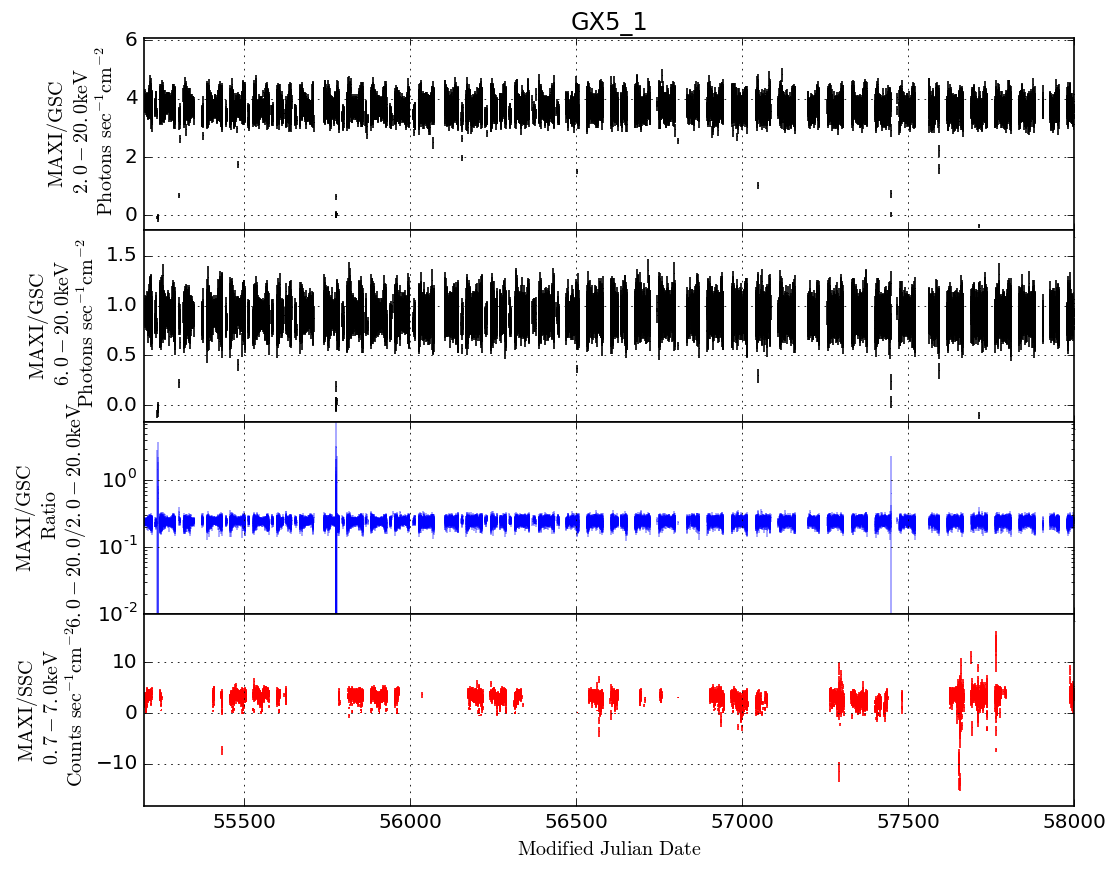Click x-axis tick label 56500

pos(576,822)
